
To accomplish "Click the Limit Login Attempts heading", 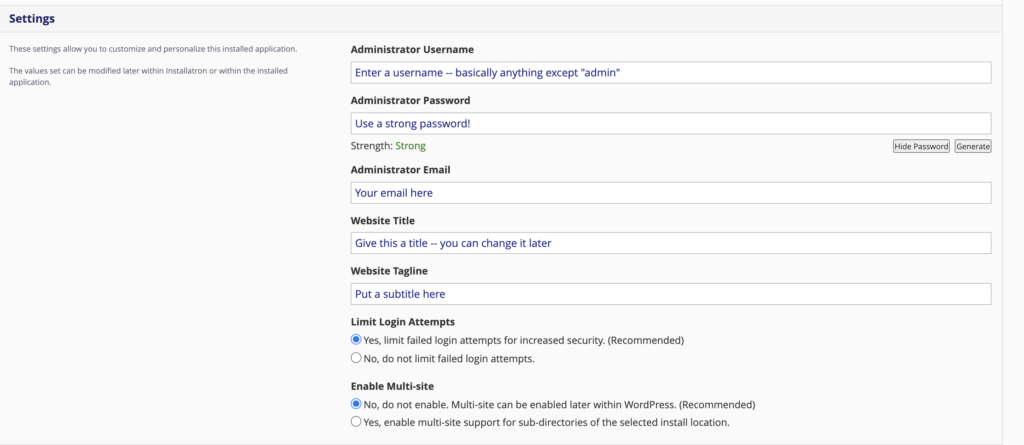I will click(x=403, y=321).
